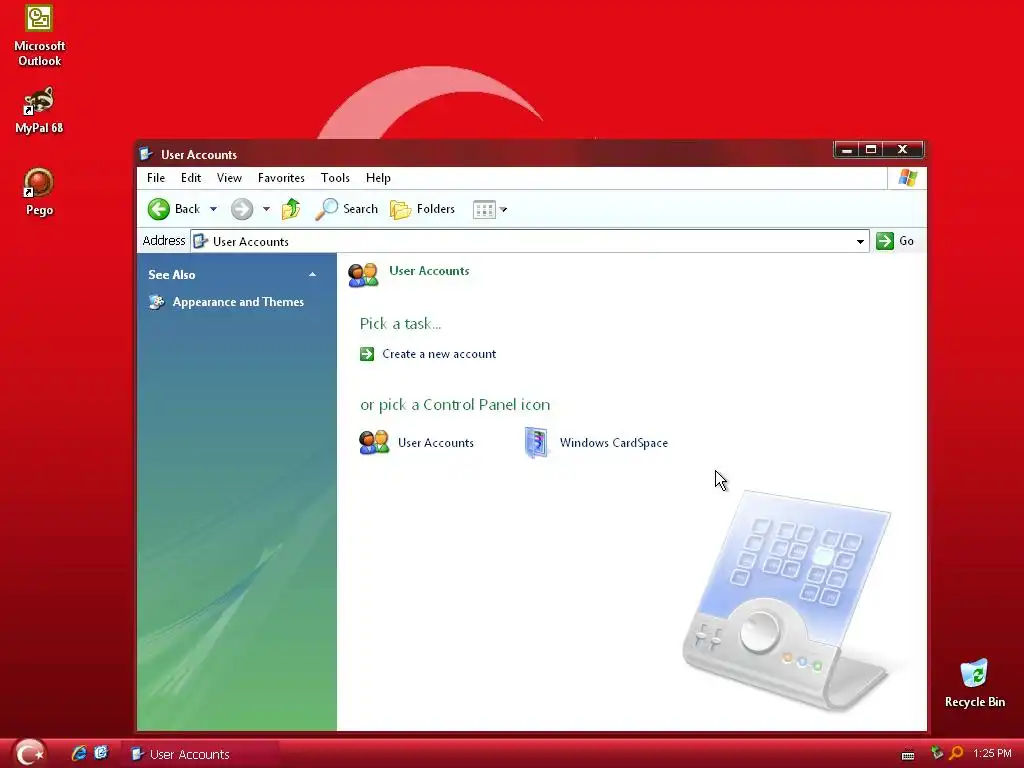Screen dimensions: 1024x768
Task: Open the Start button in the taskbar
Action: [29, 753]
